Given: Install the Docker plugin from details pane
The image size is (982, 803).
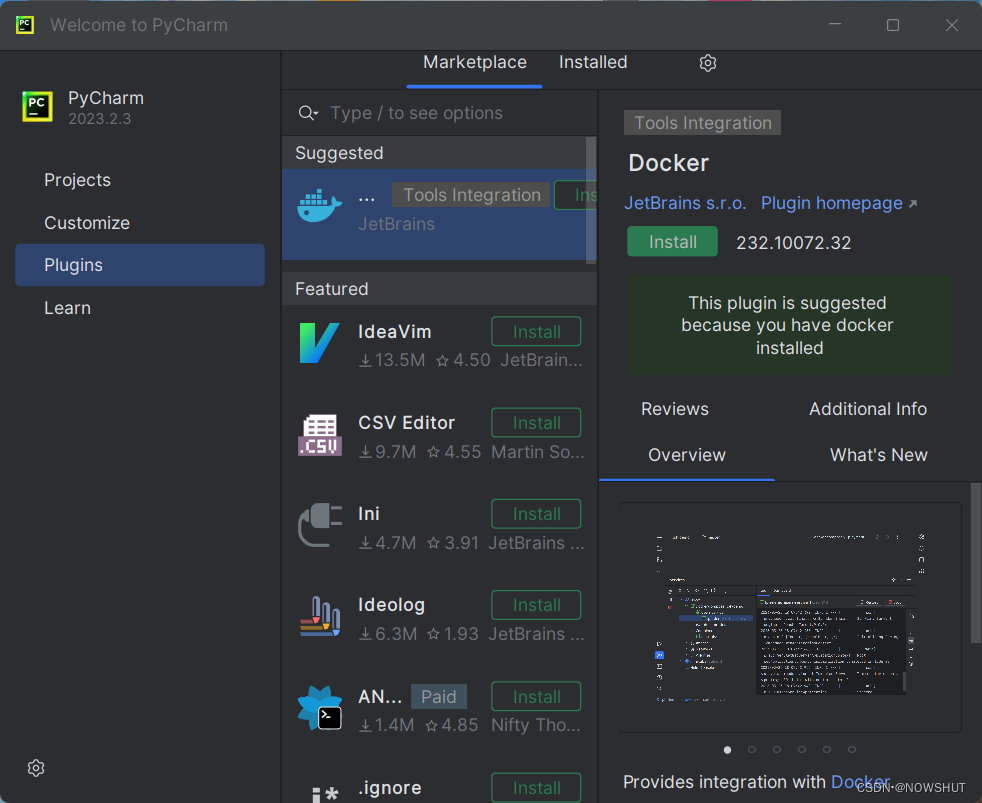Looking at the screenshot, I should (673, 242).
